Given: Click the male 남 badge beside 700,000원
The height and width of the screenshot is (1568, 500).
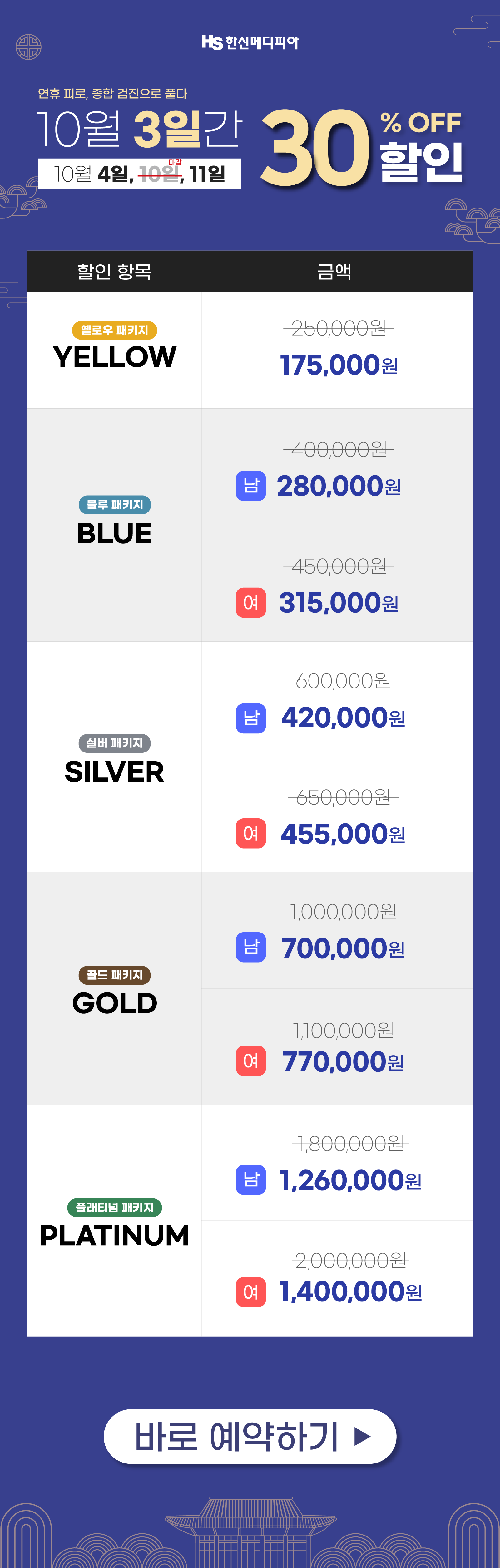Looking at the screenshot, I should (x=251, y=947).
